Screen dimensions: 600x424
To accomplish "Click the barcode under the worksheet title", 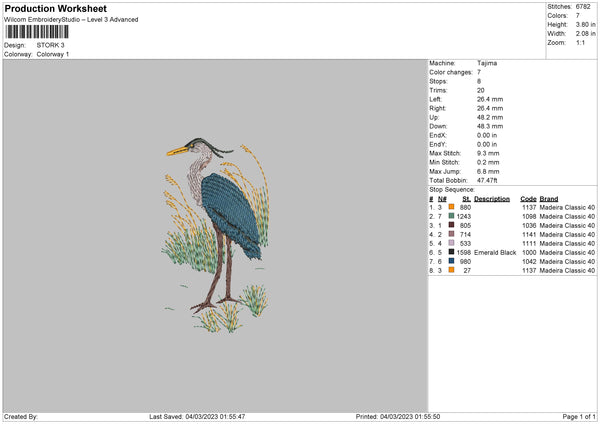I will pos(40,32).
